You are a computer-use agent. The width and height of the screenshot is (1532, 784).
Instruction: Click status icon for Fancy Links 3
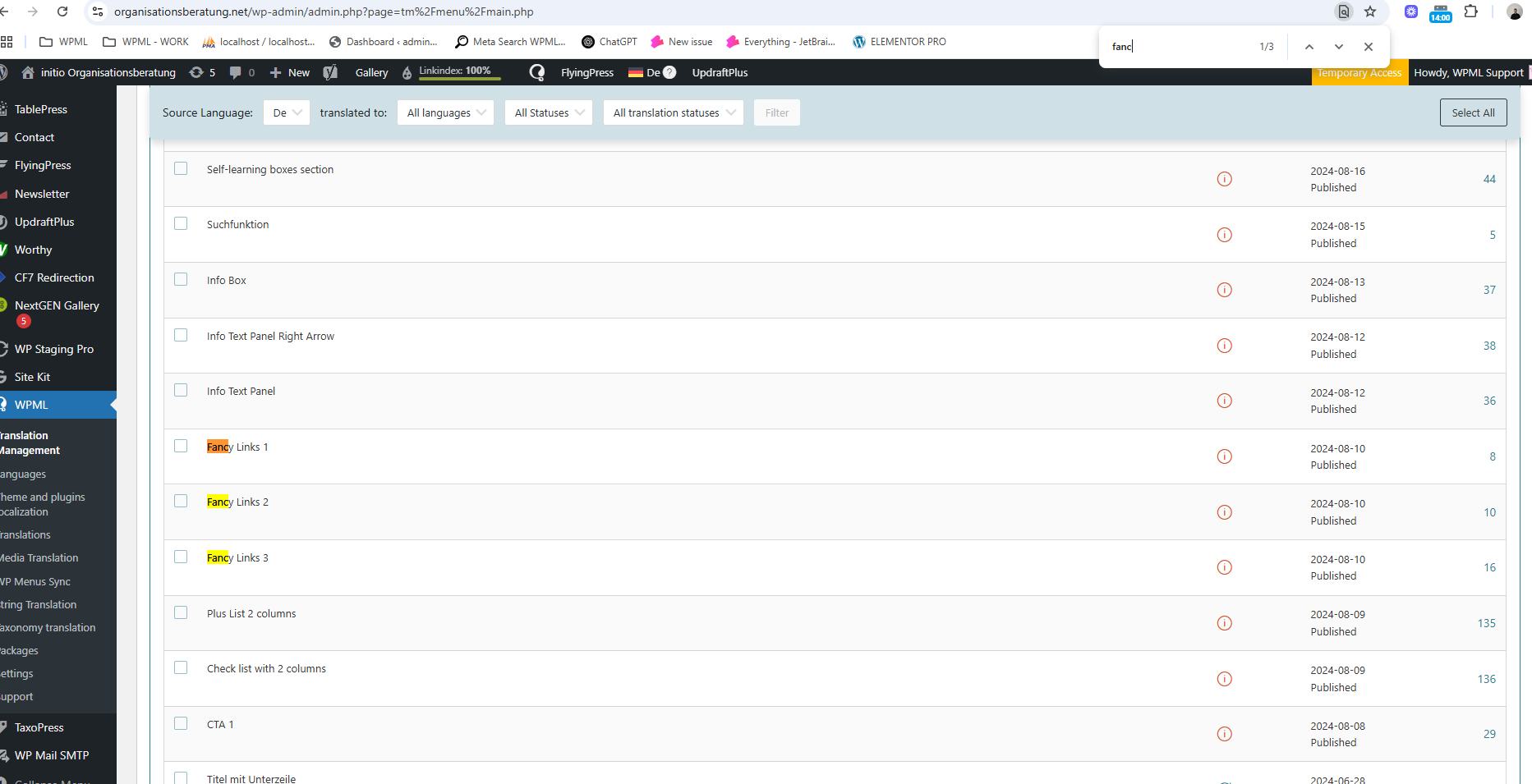1224,567
